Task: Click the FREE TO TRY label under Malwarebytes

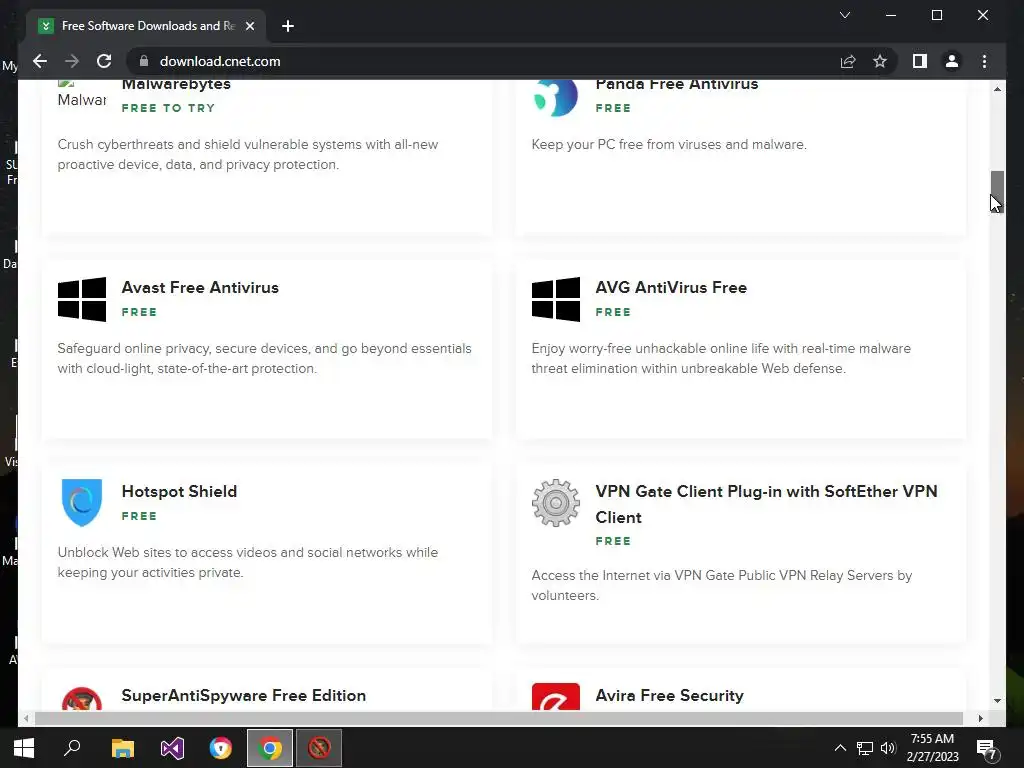Action: 168,108
